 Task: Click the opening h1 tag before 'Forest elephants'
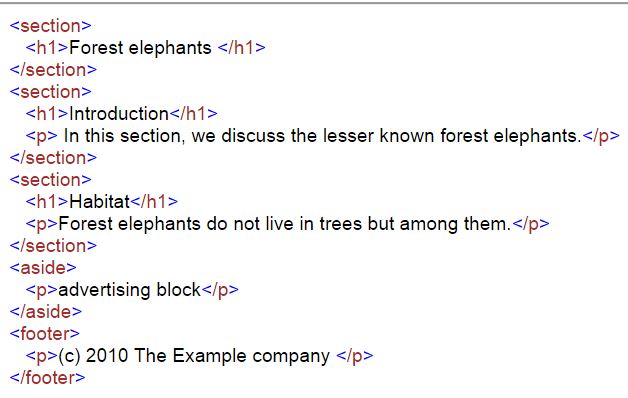47,48
